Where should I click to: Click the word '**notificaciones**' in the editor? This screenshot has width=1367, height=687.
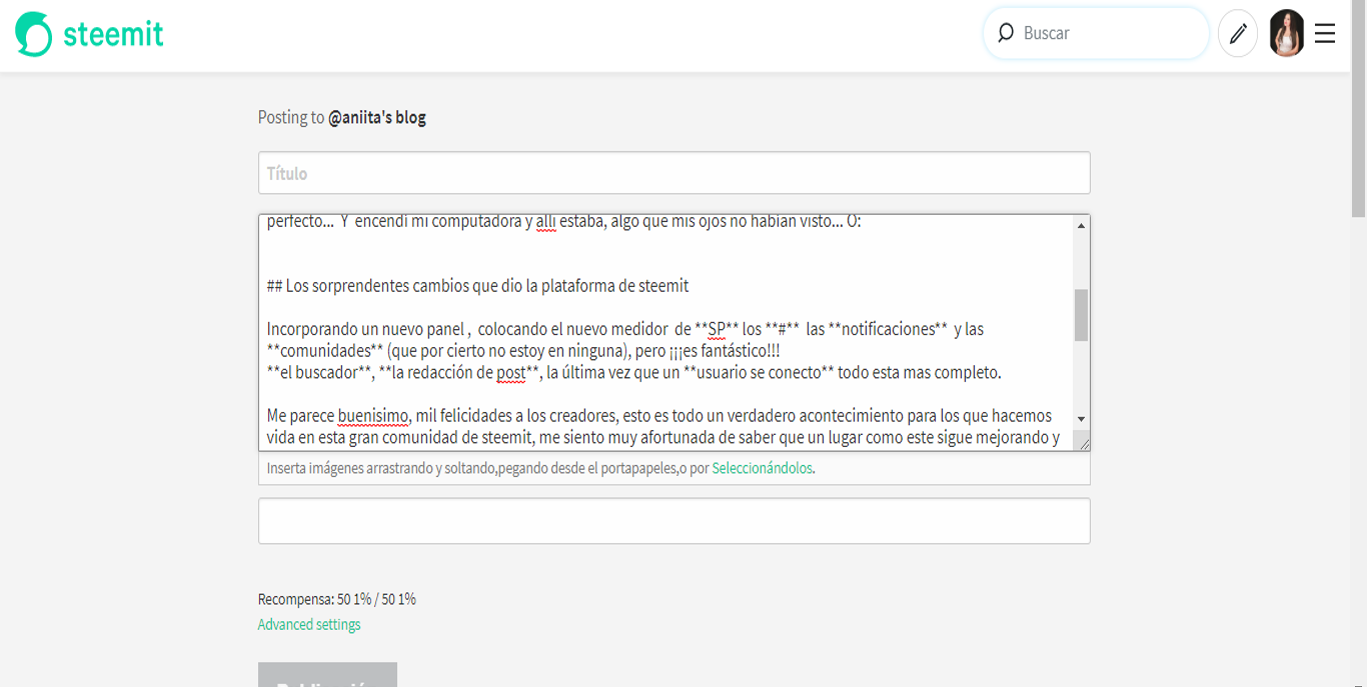pos(889,329)
